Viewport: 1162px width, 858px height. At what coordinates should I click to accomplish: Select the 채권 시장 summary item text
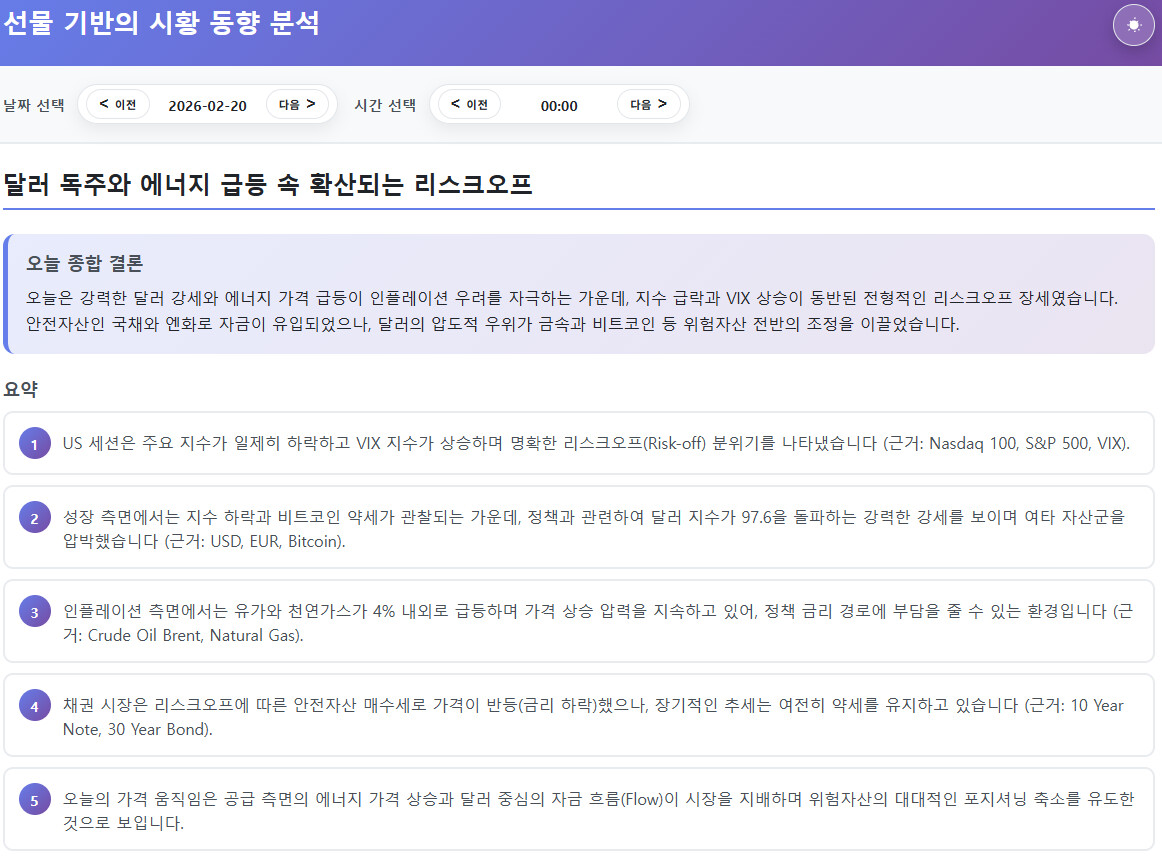coord(590,716)
